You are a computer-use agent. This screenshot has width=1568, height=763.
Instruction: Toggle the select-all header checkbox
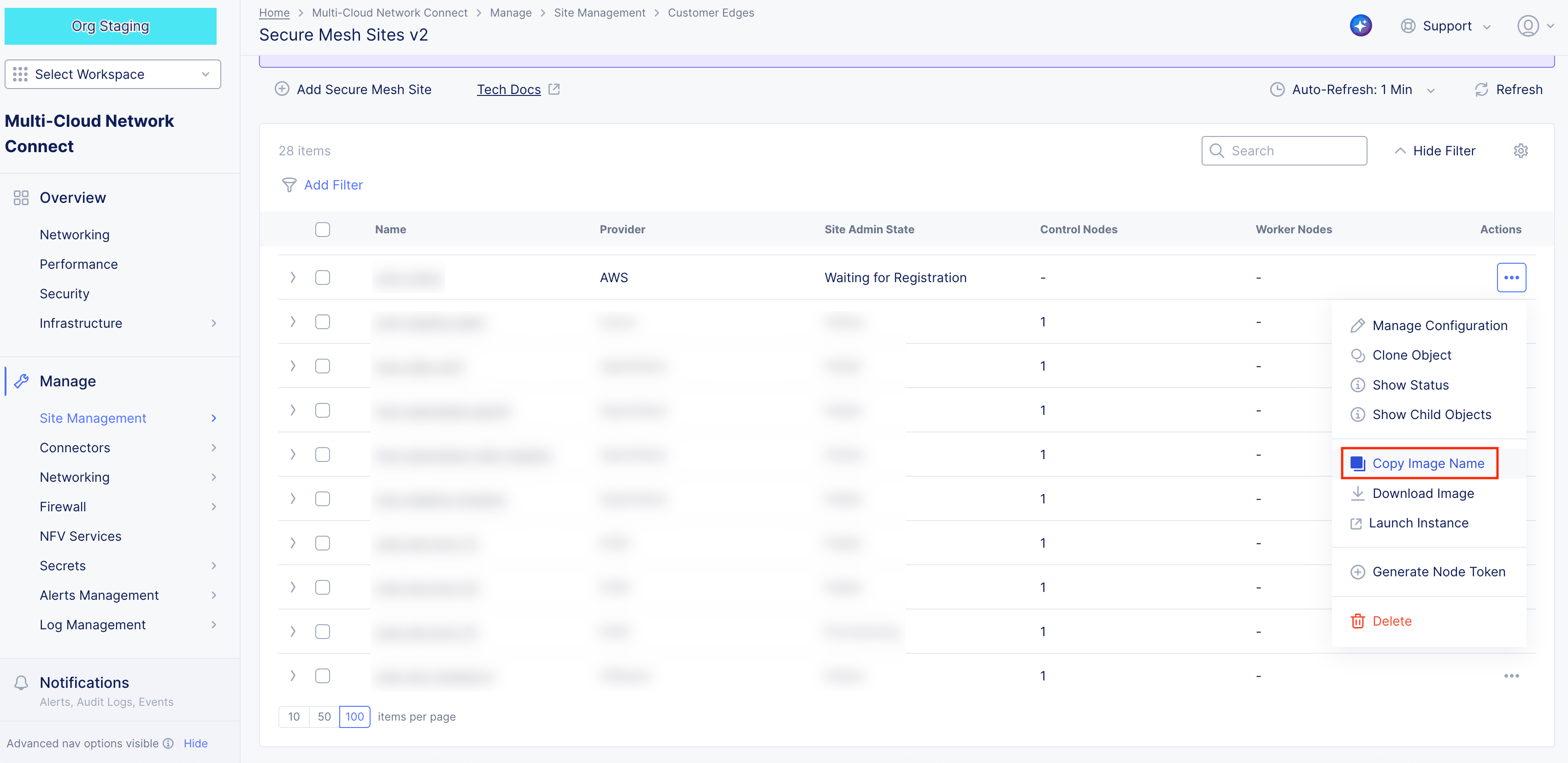tap(323, 230)
